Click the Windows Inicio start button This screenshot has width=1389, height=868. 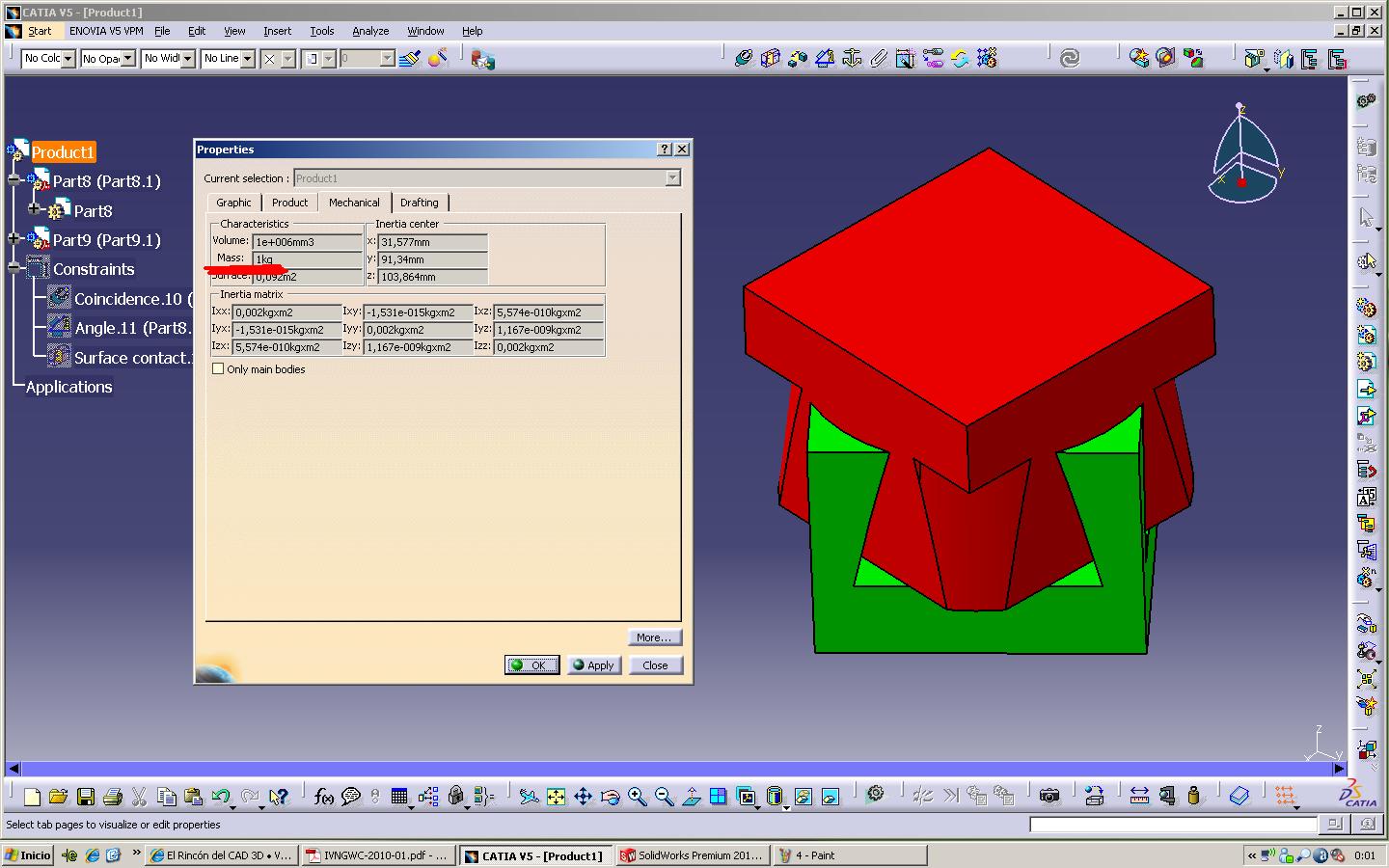point(28,855)
